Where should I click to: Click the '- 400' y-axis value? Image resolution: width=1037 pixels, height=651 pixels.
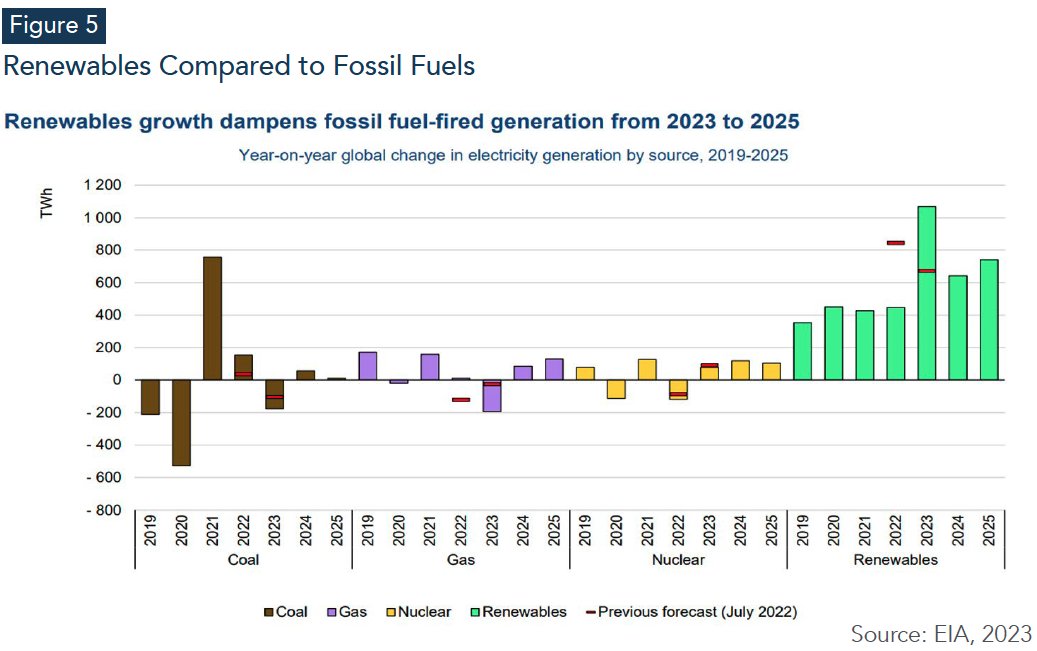(104, 445)
